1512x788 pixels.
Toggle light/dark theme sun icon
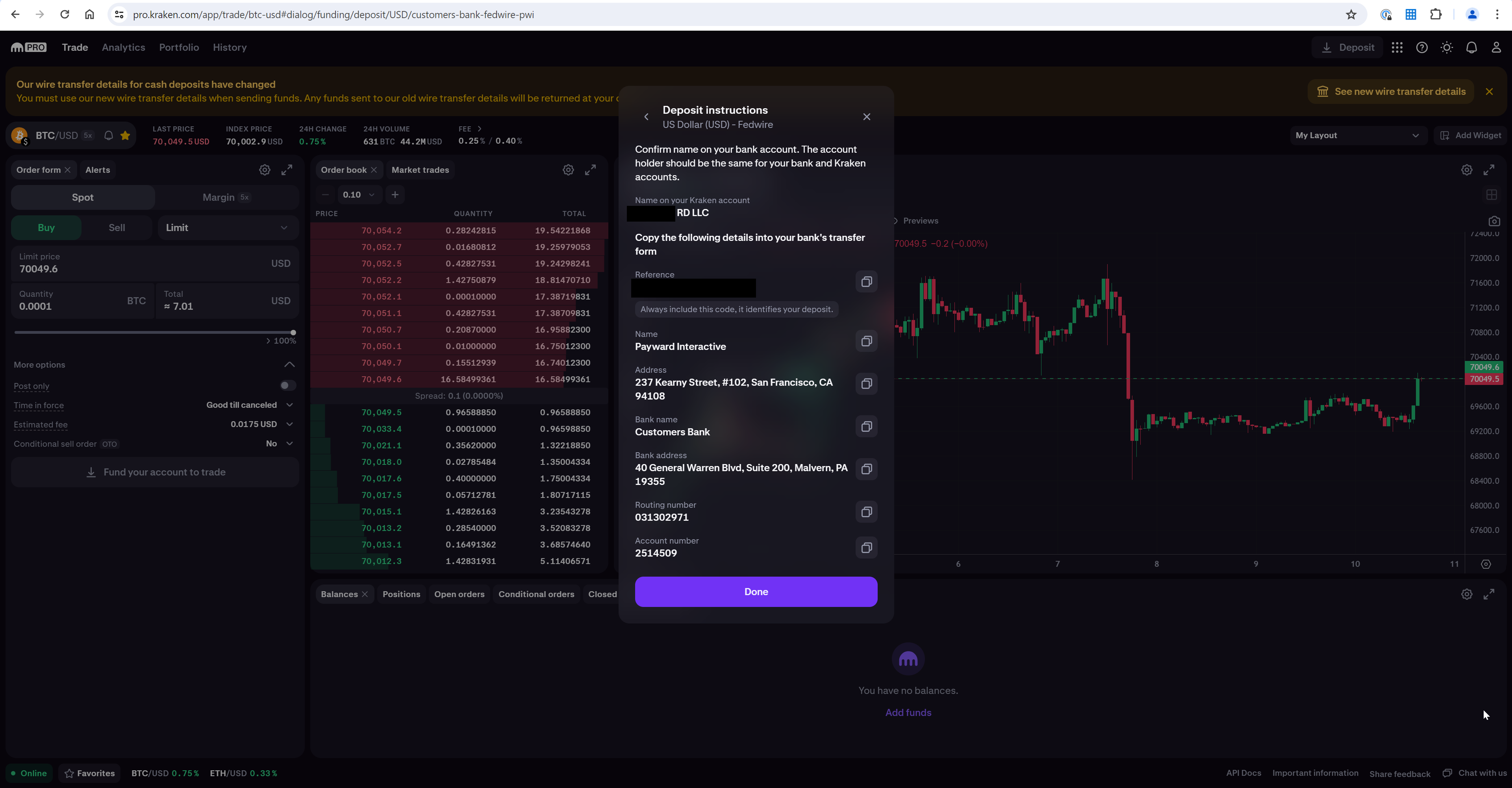(x=1446, y=48)
